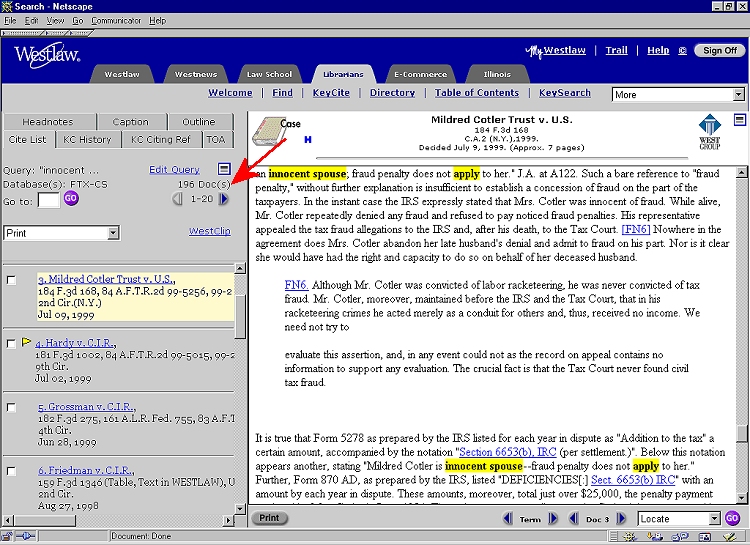Switch to the Law School tab
This screenshot has width=750, height=545.
coord(269,74)
